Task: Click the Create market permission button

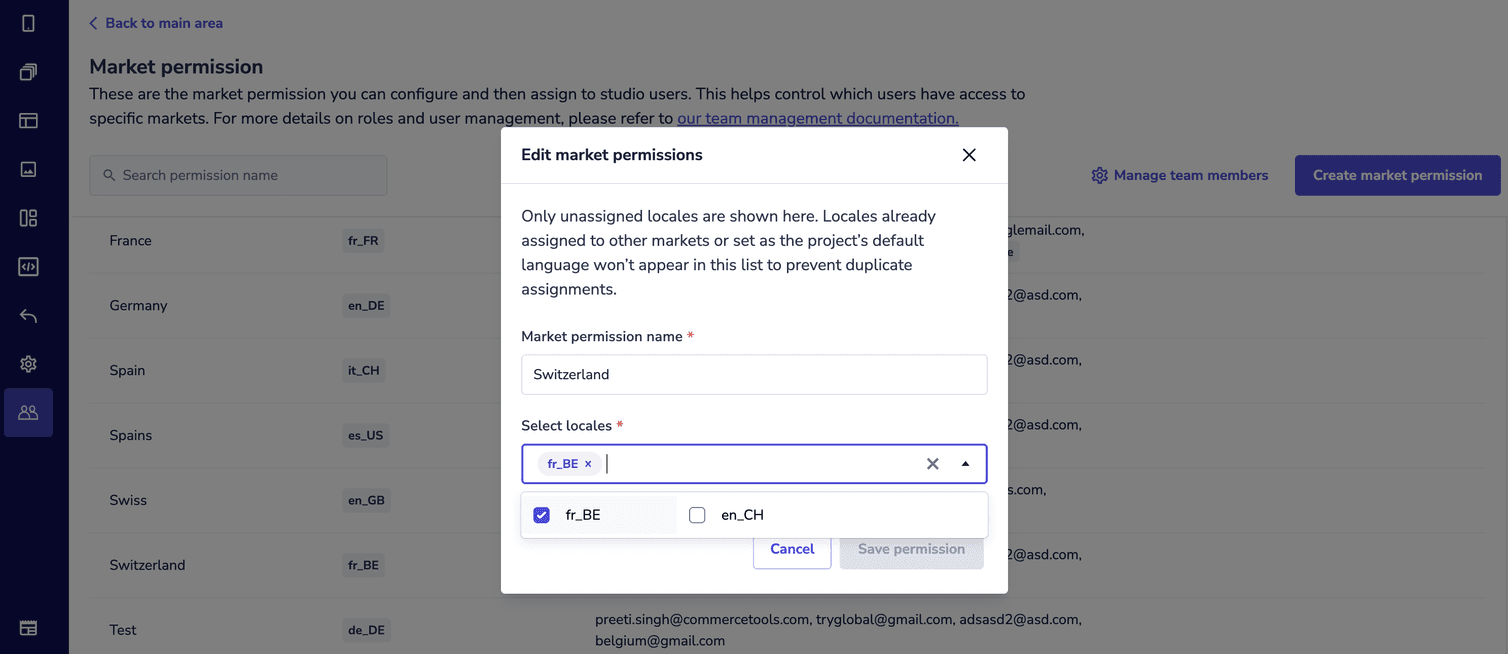Action: [1397, 175]
